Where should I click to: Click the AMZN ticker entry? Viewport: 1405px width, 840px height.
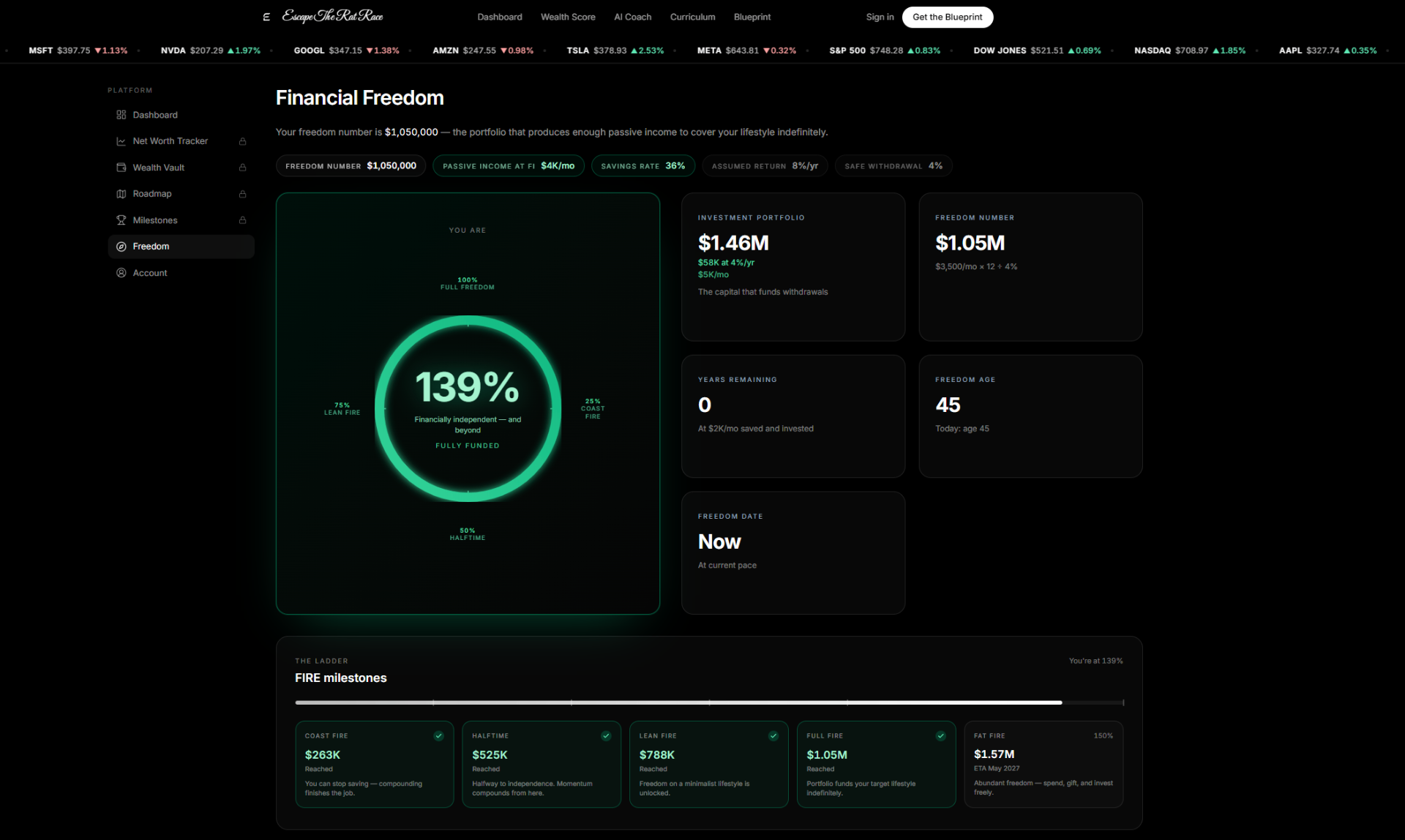coord(483,50)
